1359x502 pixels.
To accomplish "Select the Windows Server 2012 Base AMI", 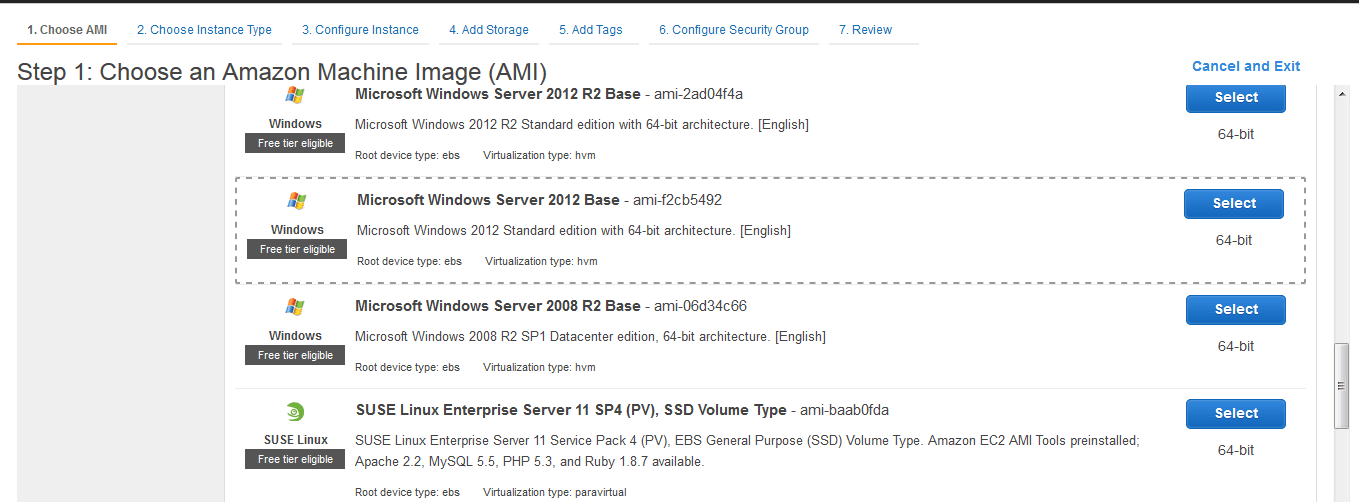I will 1234,203.
